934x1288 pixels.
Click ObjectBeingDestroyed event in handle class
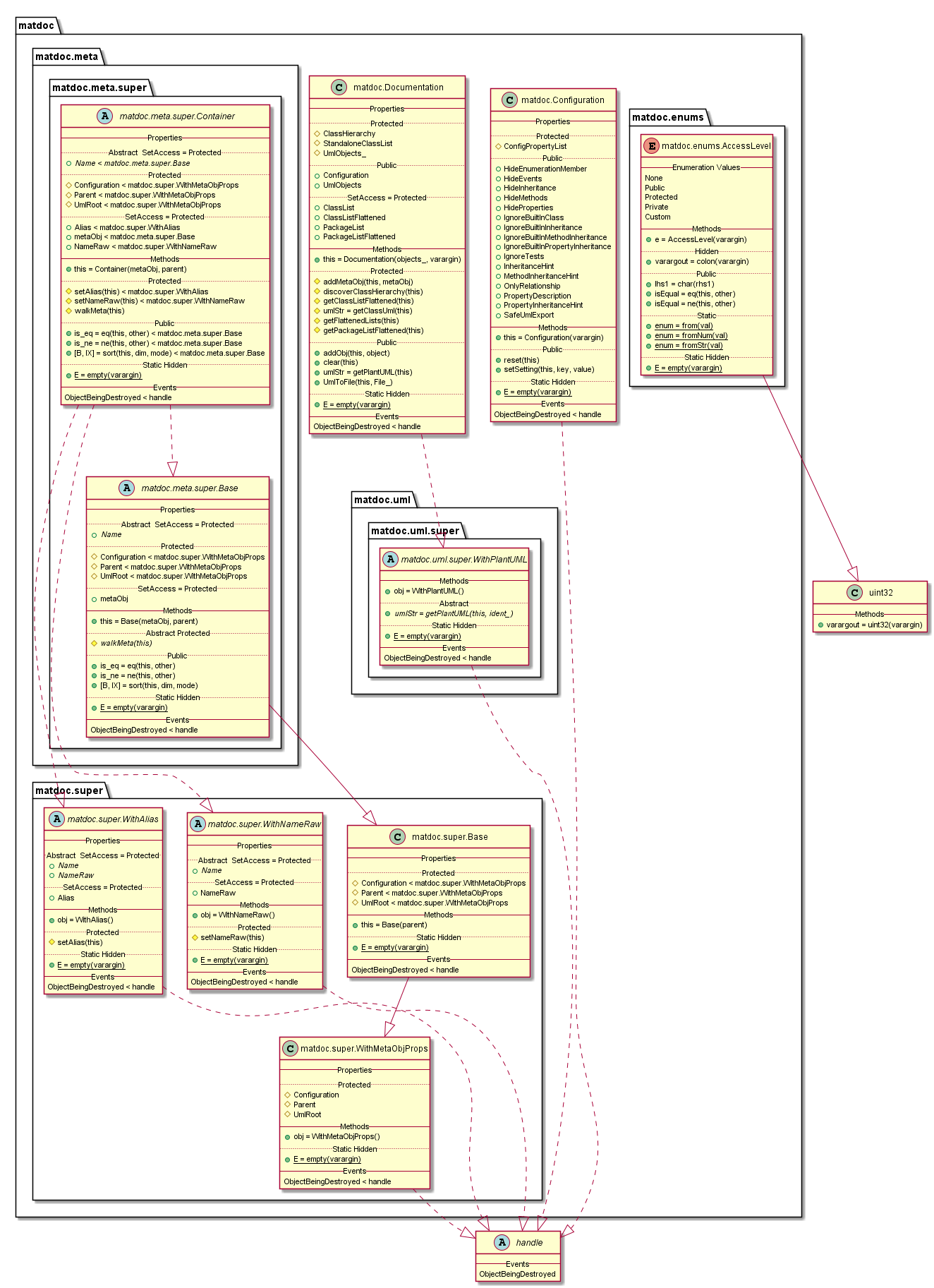click(x=517, y=1275)
